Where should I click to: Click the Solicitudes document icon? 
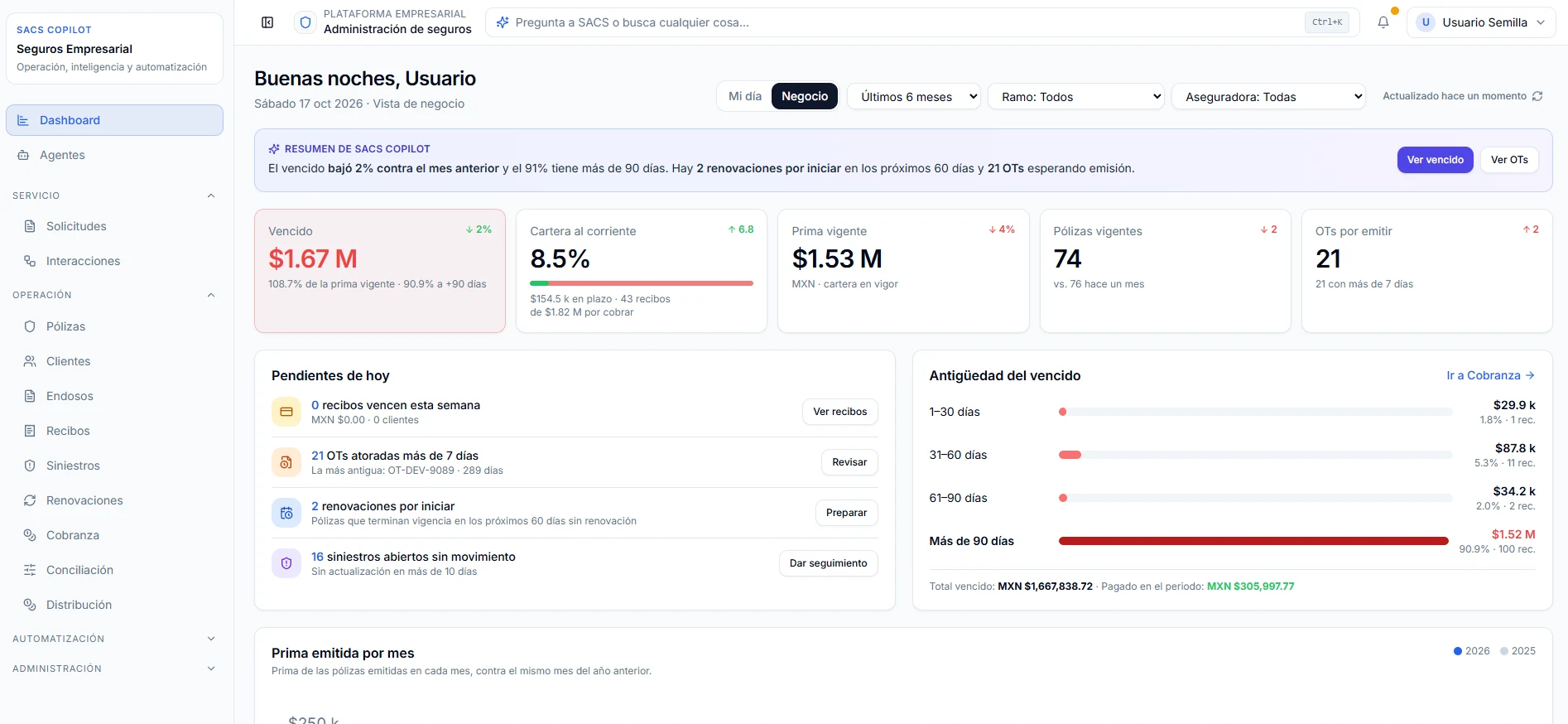click(x=30, y=226)
